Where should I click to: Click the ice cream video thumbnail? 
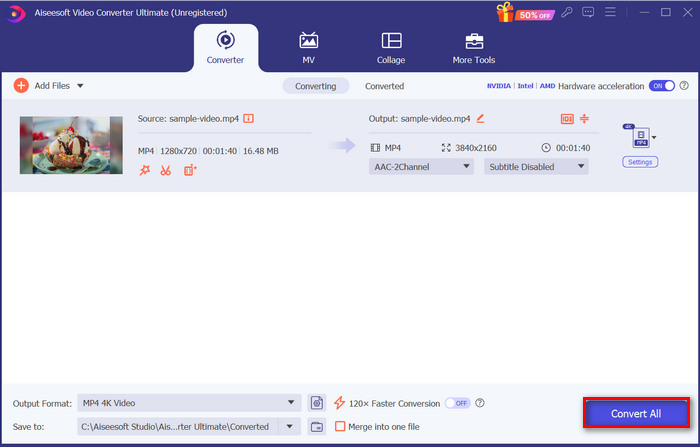tap(71, 145)
